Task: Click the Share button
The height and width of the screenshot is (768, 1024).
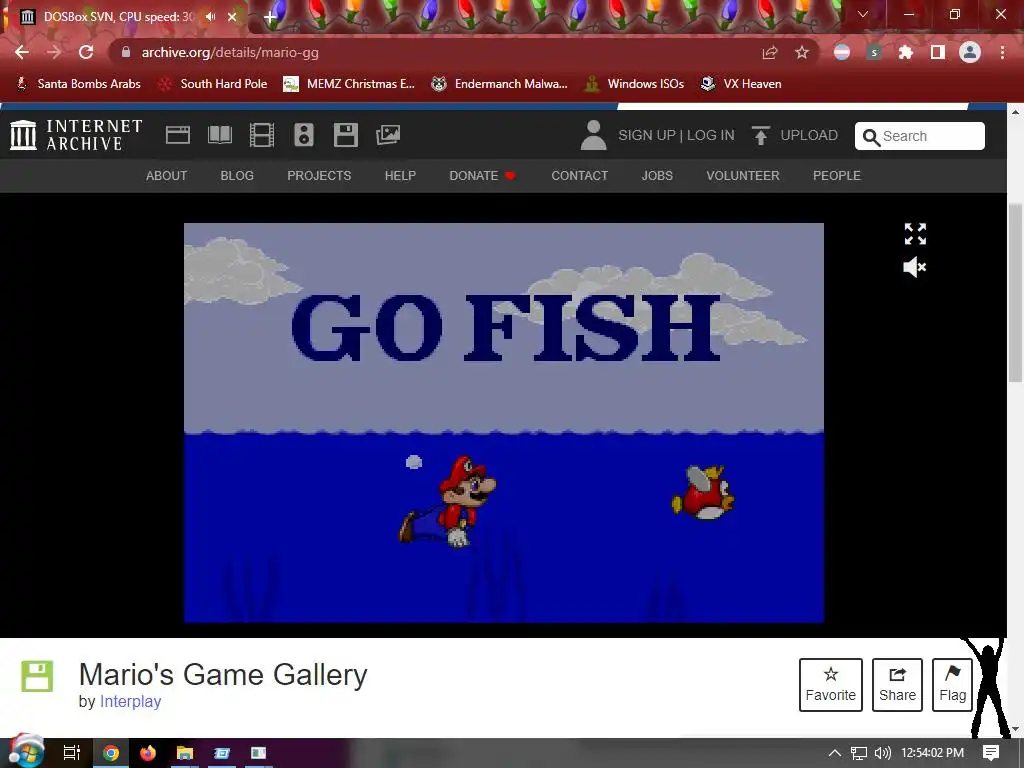Action: click(897, 684)
